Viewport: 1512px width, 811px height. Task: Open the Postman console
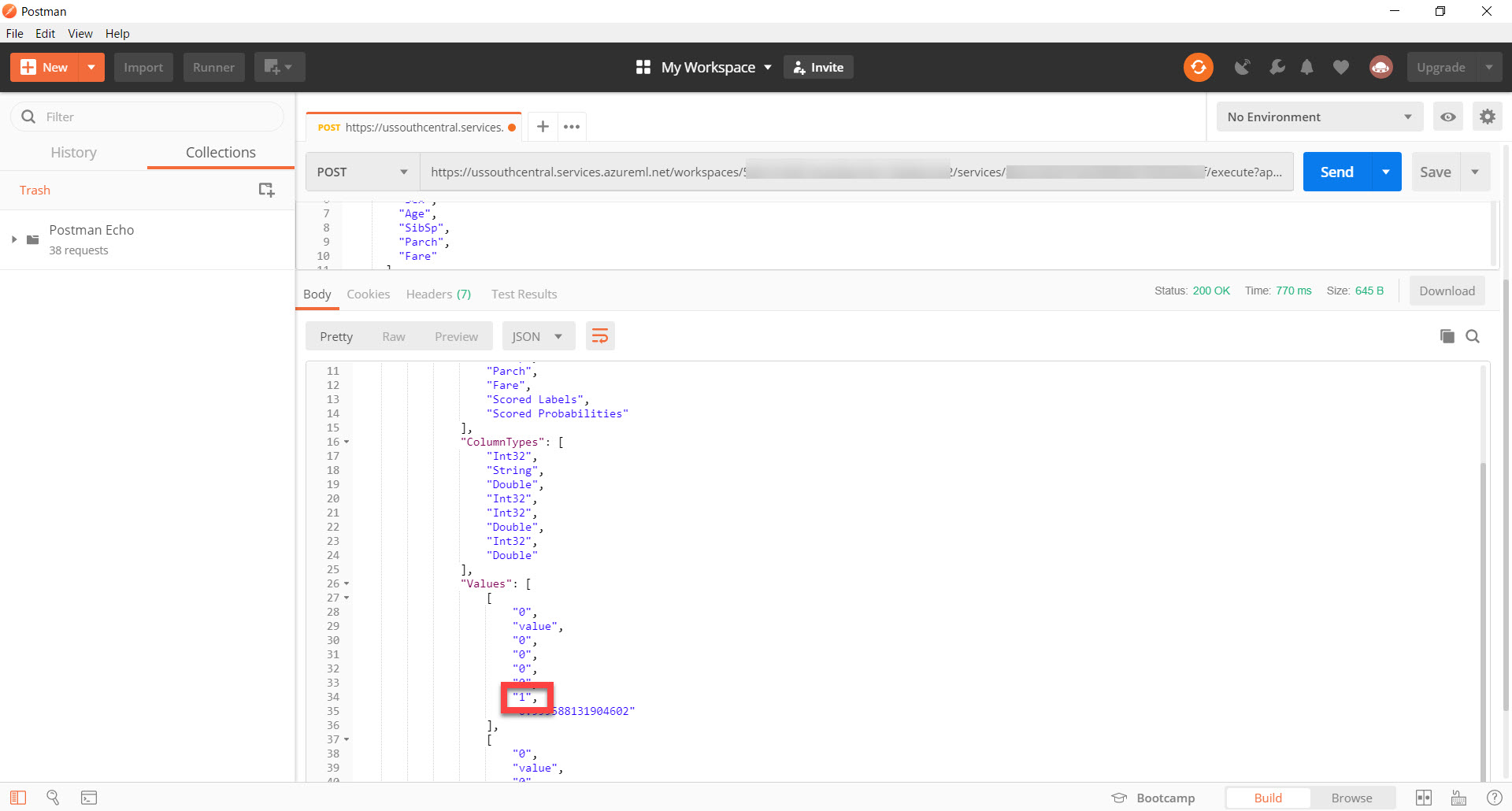pos(89,798)
